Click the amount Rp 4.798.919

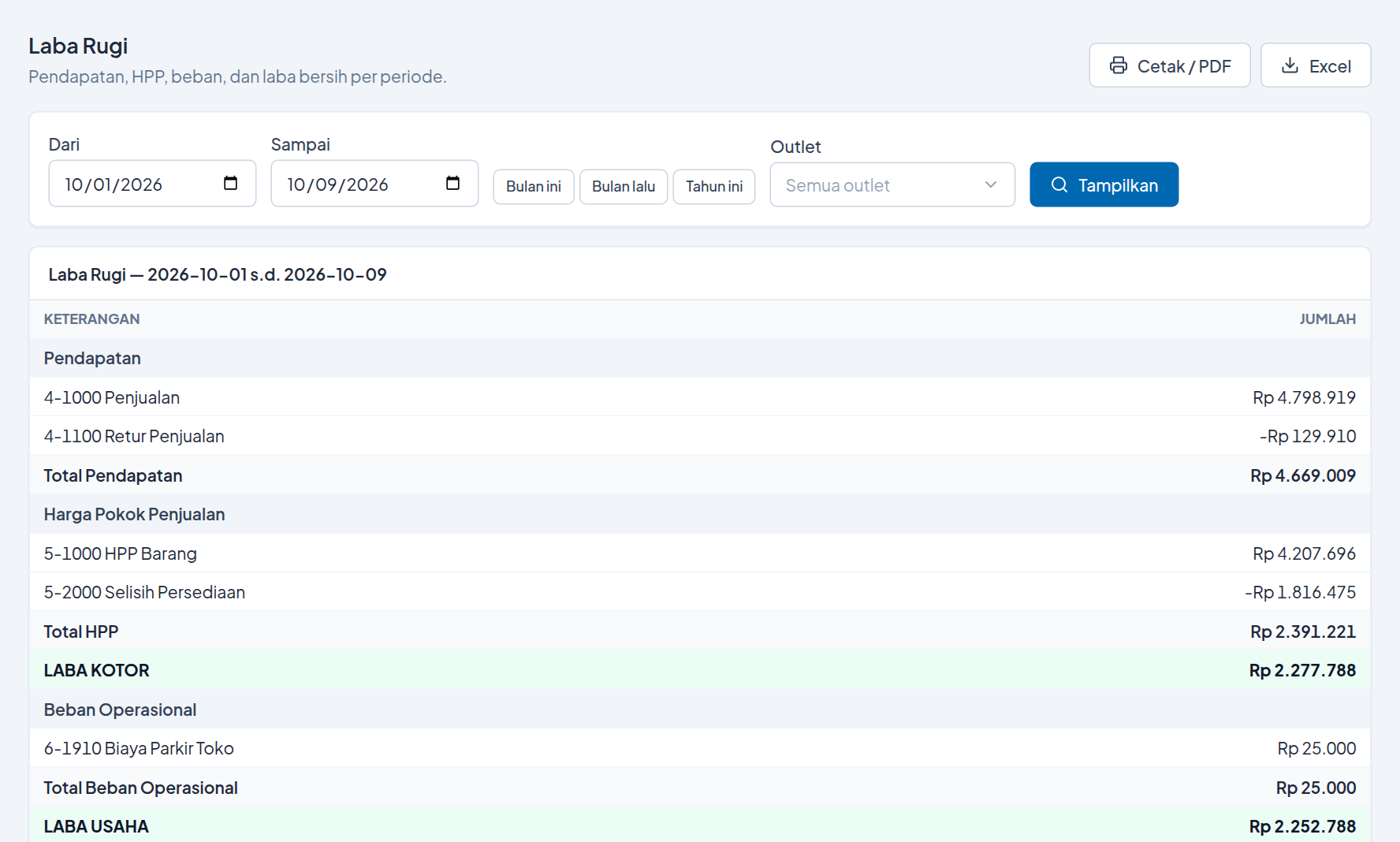tap(1304, 397)
